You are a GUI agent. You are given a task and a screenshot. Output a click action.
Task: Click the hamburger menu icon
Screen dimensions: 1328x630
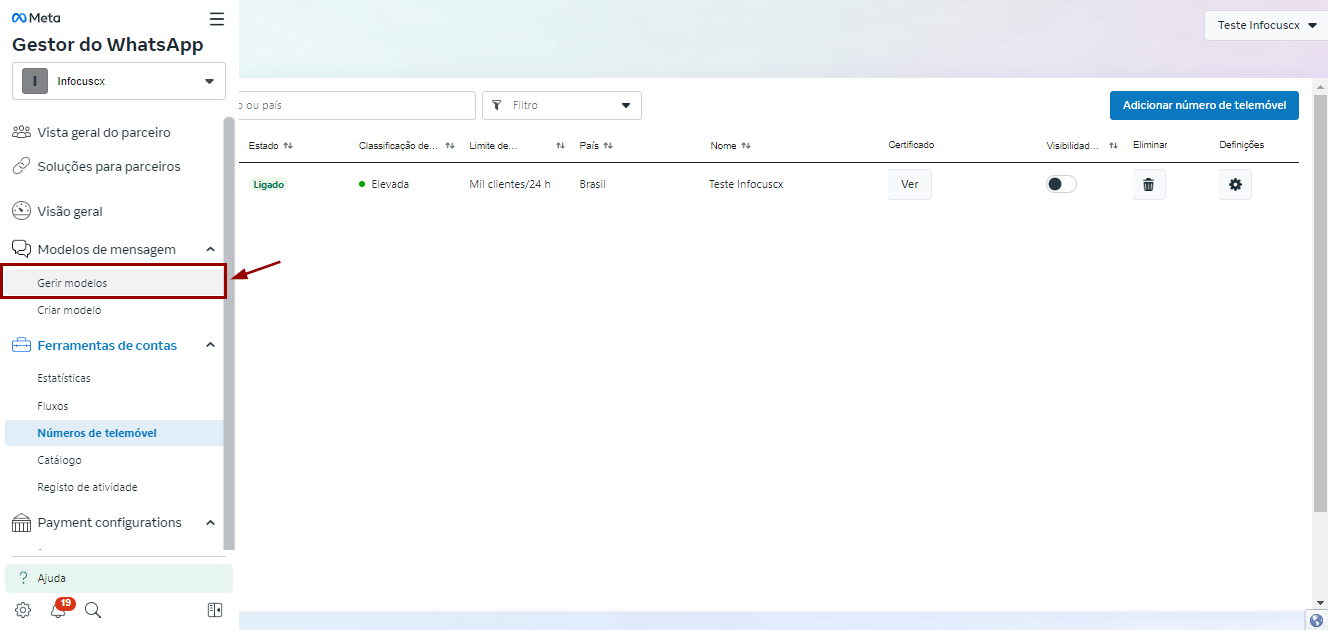tap(217, 19)
